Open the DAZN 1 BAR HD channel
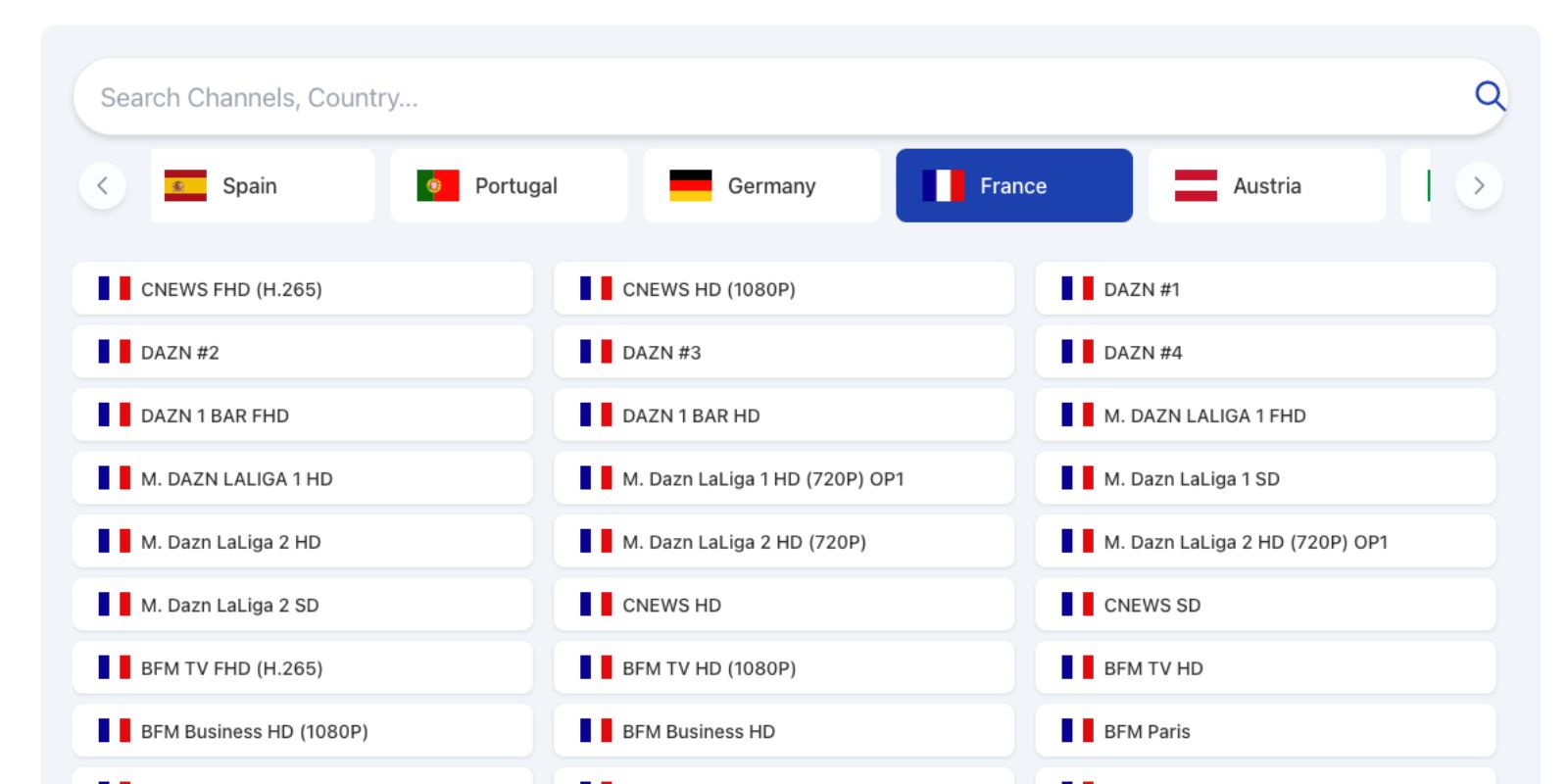The image size is (1568, 784). (x=783, y=416)
